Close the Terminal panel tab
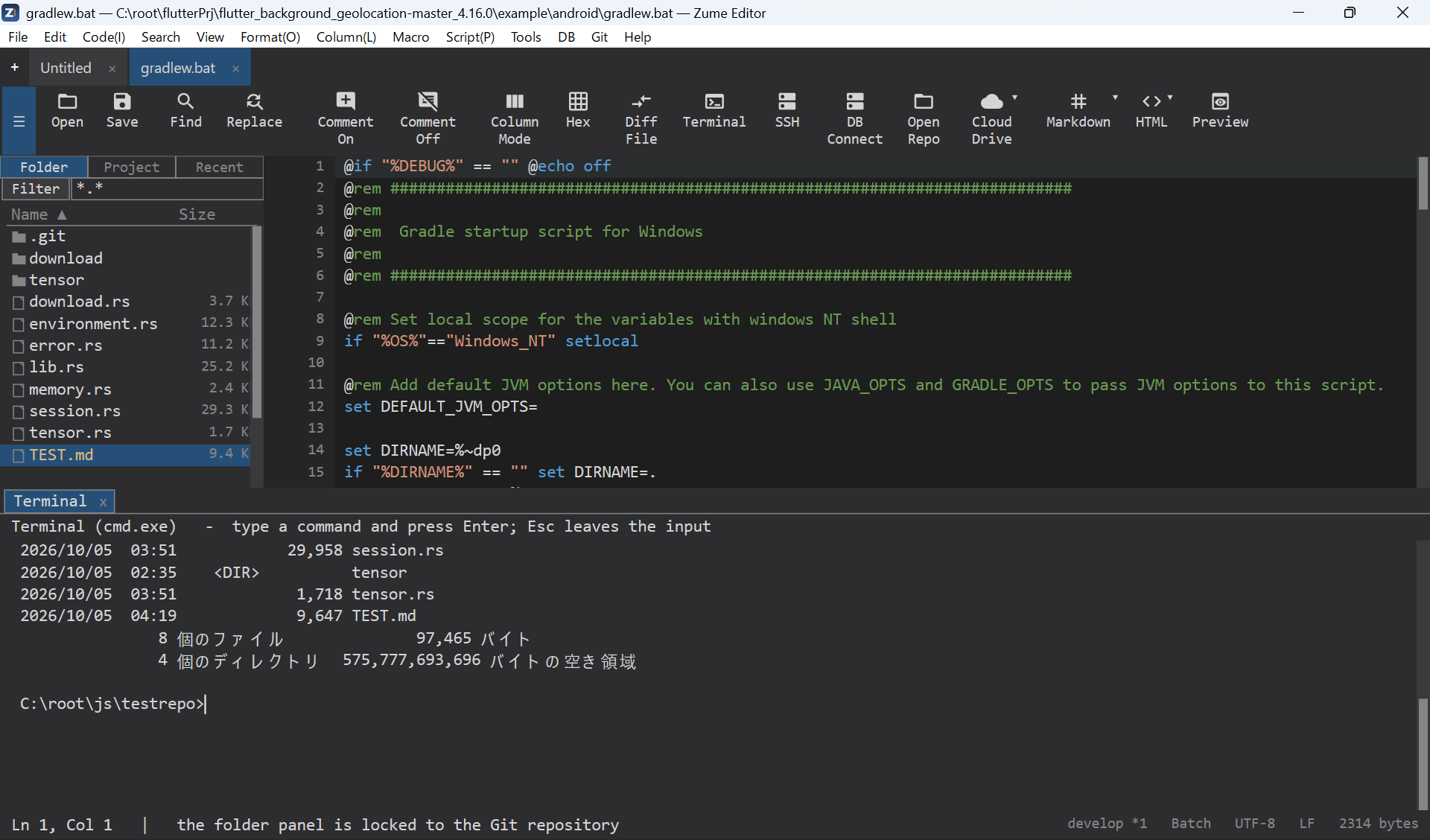The image size is (1430, 840). [104, 502]
